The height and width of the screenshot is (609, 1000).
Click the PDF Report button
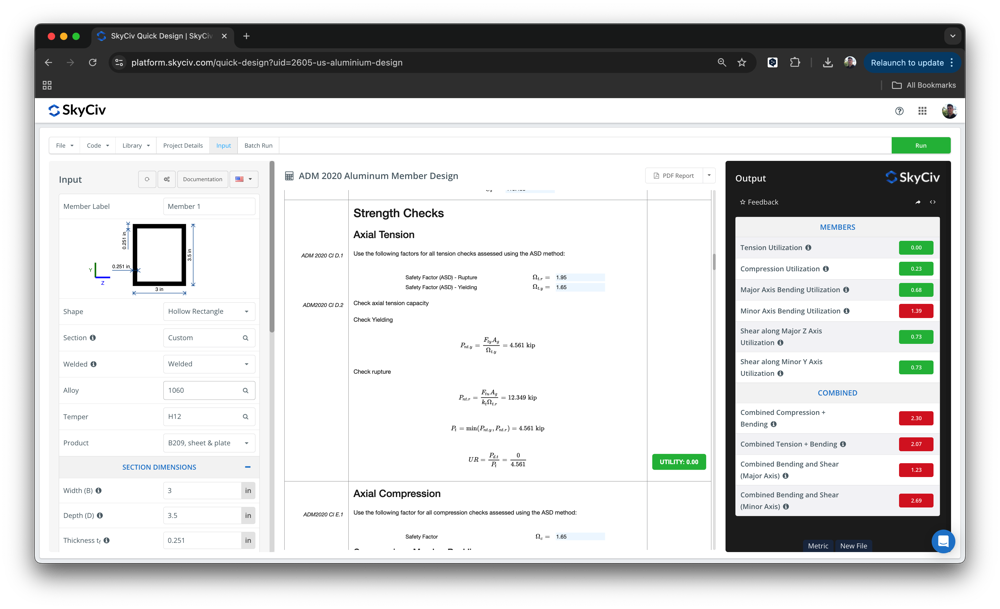click(x=674, y=176)
